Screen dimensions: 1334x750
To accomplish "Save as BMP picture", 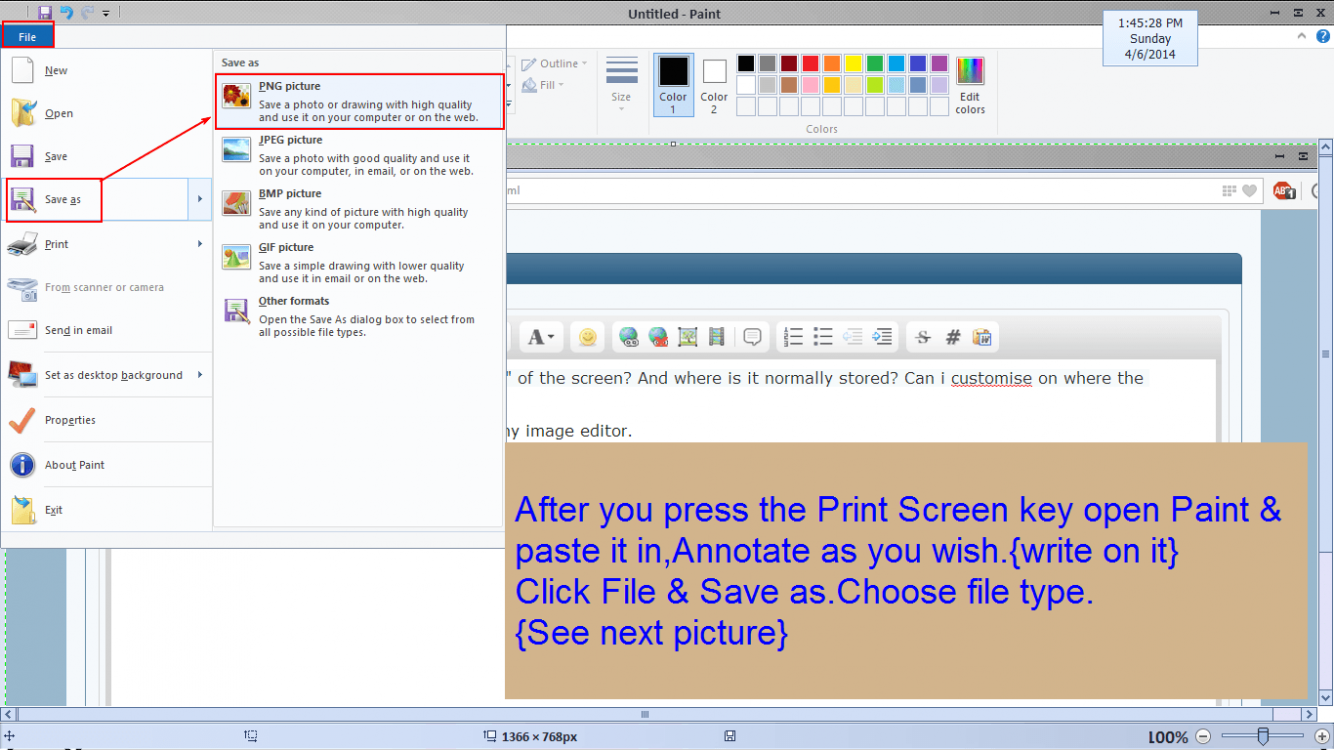I will [360, 210].
